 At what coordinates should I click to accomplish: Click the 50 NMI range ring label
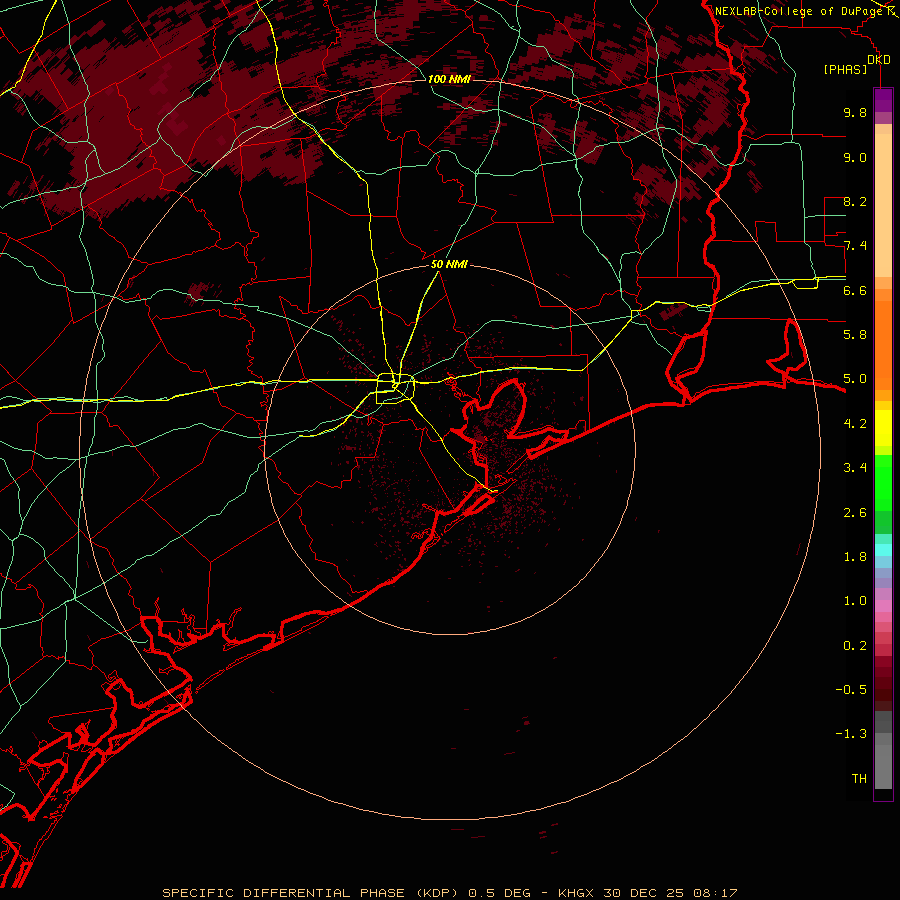(449, 264)
